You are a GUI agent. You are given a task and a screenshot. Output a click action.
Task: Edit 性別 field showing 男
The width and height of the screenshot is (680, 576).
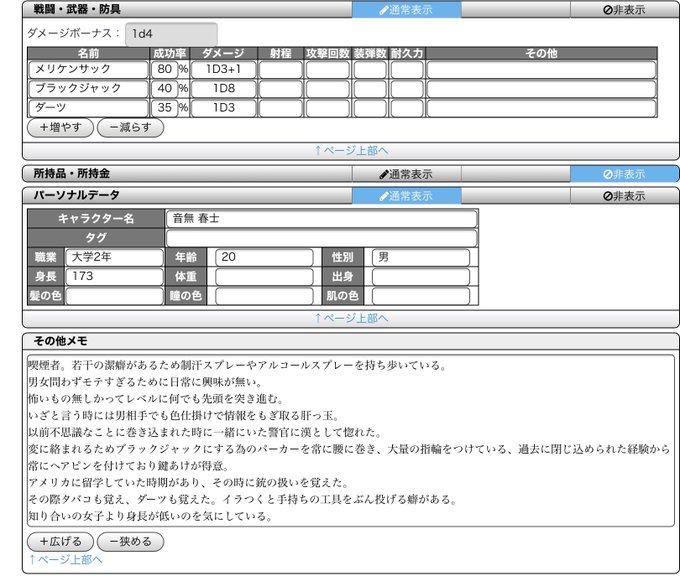(421, 257)
